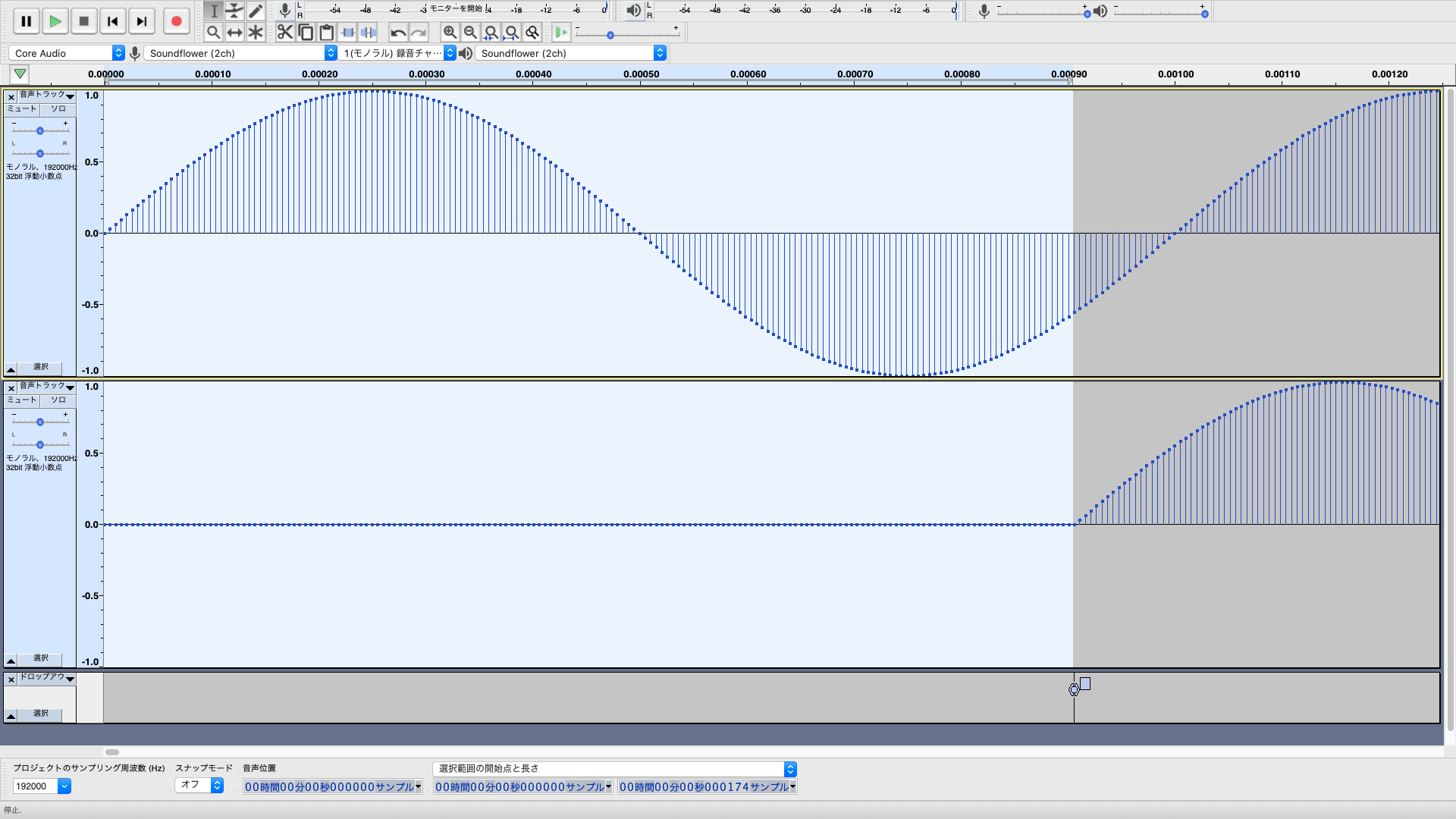This screenshot has height=819, width=1456.
Task: Click the Play-at-Speed green icon
Action: point(561,32)
